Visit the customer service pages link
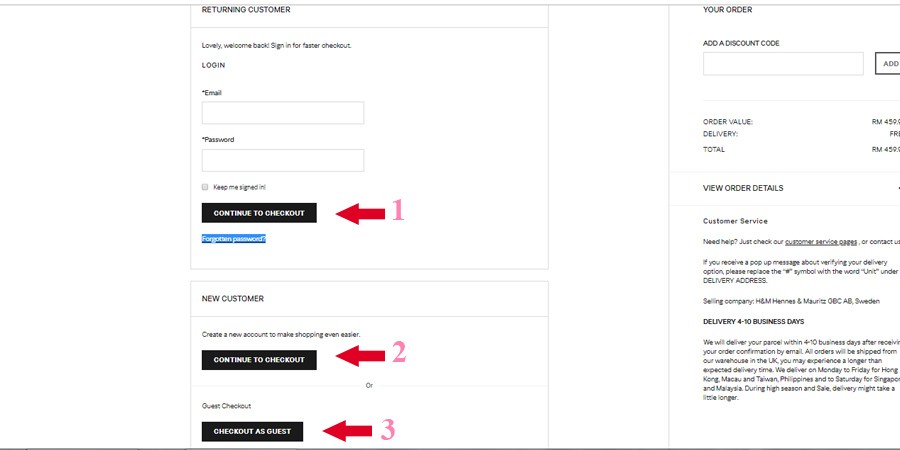 point(821,242)
